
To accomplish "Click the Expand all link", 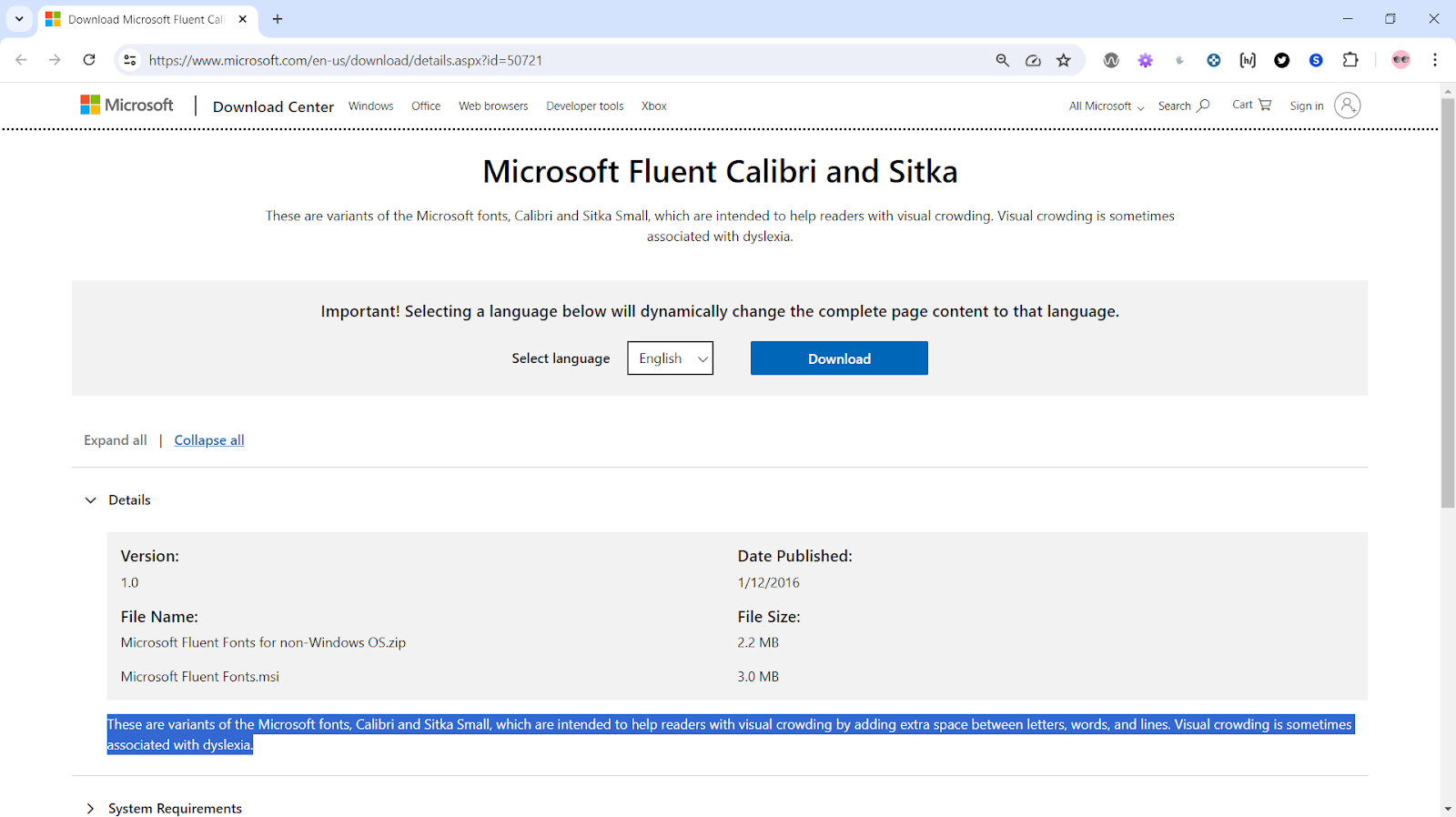I will pos(116,440).
